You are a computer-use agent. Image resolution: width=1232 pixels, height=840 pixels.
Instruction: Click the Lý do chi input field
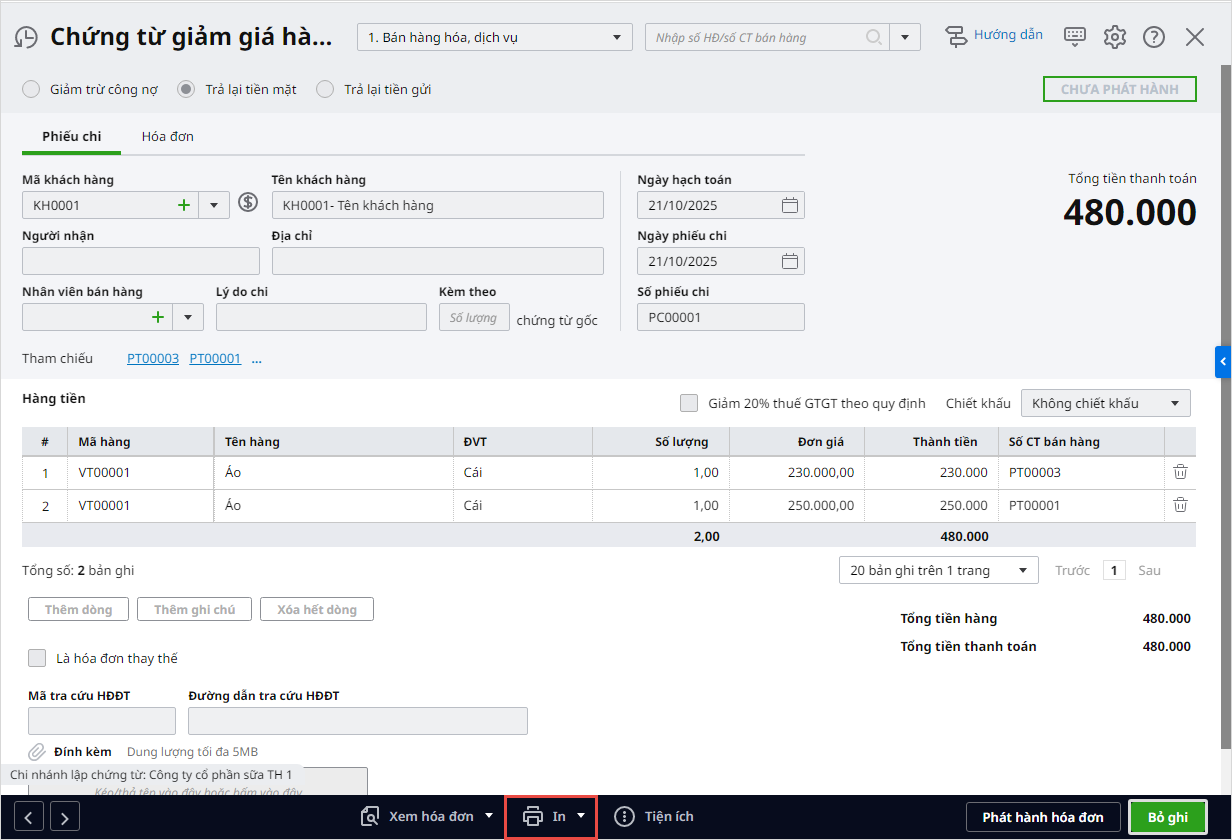tap(321, 317)
